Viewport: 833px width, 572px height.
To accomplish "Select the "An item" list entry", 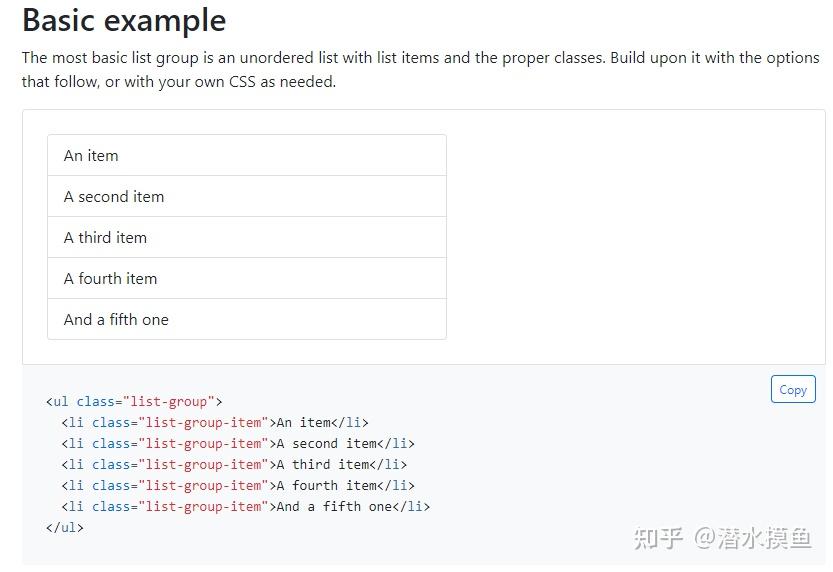I will point(247,155).
